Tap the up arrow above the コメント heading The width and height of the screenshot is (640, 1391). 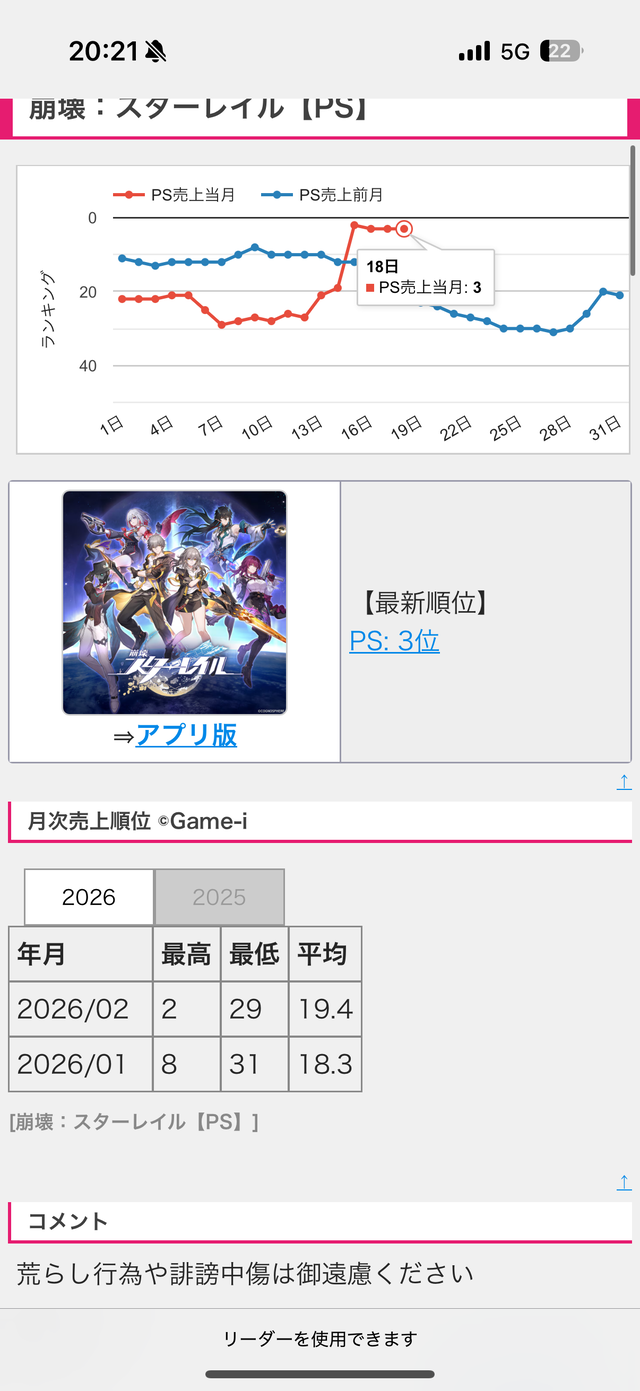tap(624, 1183)
